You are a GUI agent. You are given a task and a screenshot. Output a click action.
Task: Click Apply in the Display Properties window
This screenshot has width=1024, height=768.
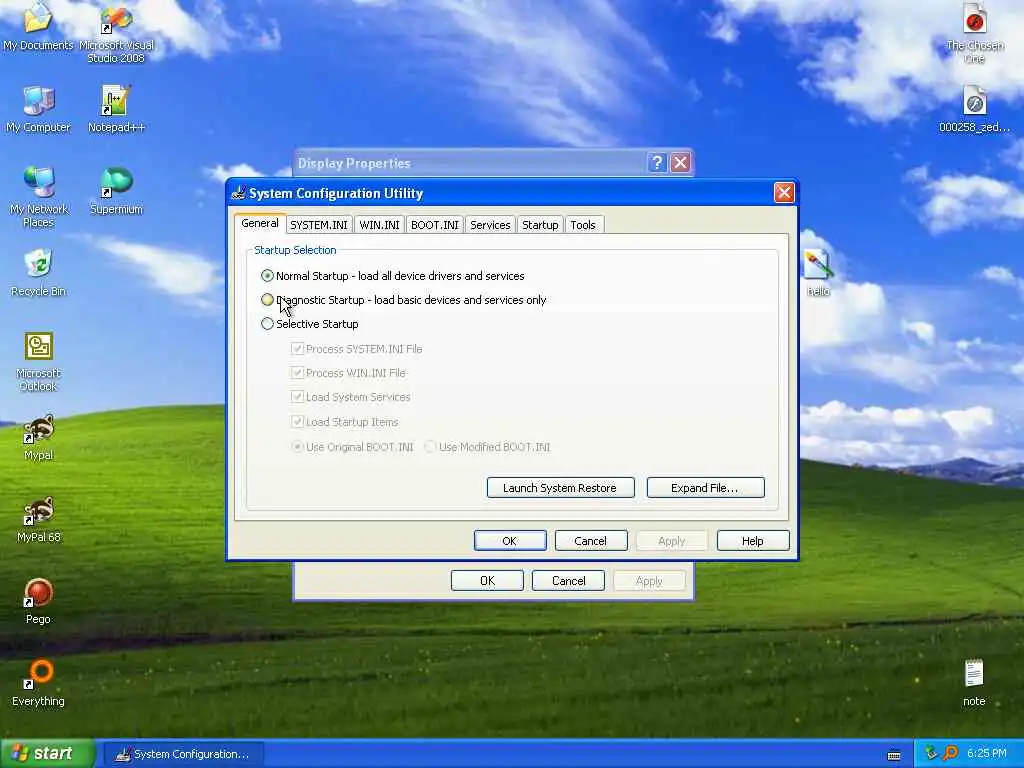click(x=649, y=581)
